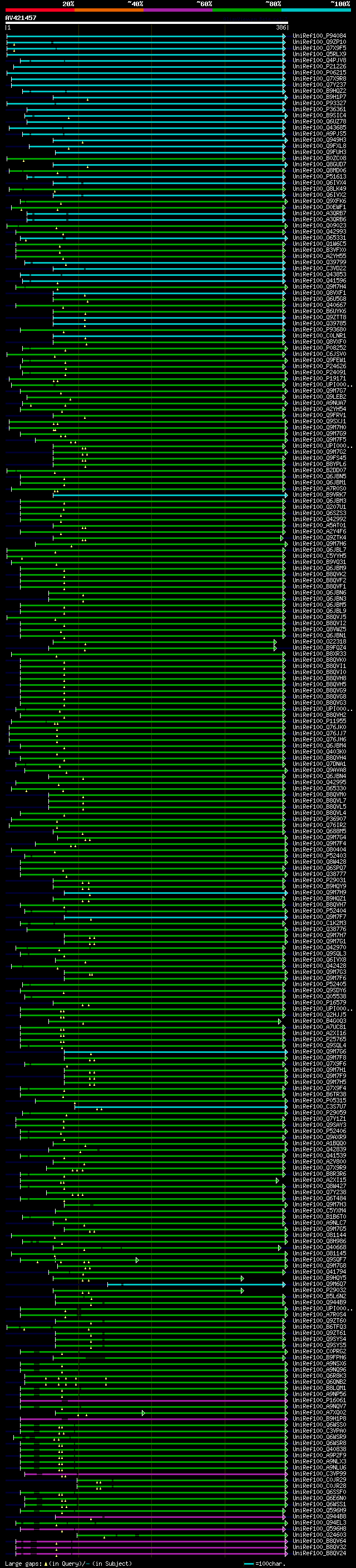
Task: Select the UniRef100_P06215 label
Action: (319, 72)
